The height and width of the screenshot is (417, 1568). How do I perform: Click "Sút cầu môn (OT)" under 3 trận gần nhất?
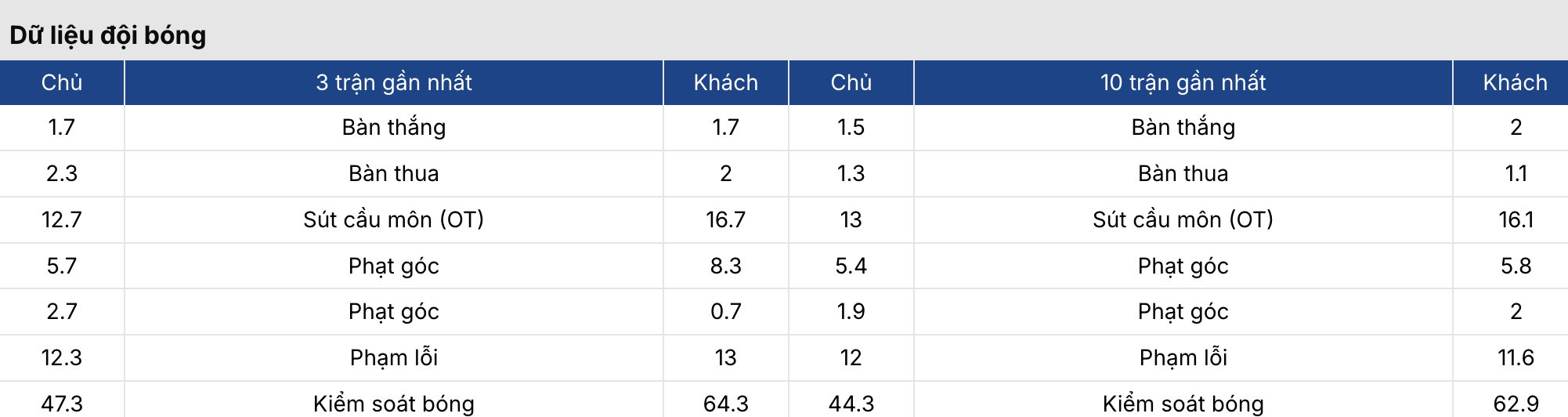pyautogui.click(x=393, y=219)
